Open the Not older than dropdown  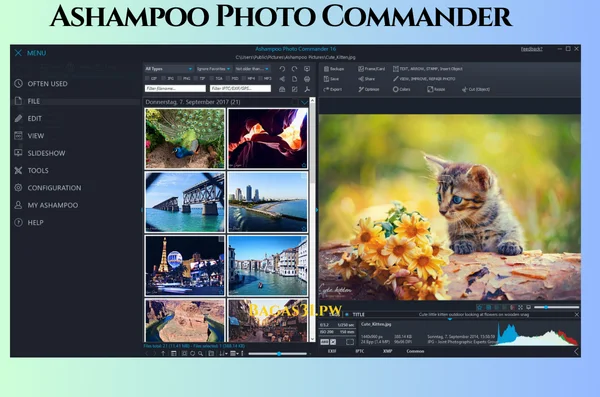pyautogui.click(x=252, y=69)
